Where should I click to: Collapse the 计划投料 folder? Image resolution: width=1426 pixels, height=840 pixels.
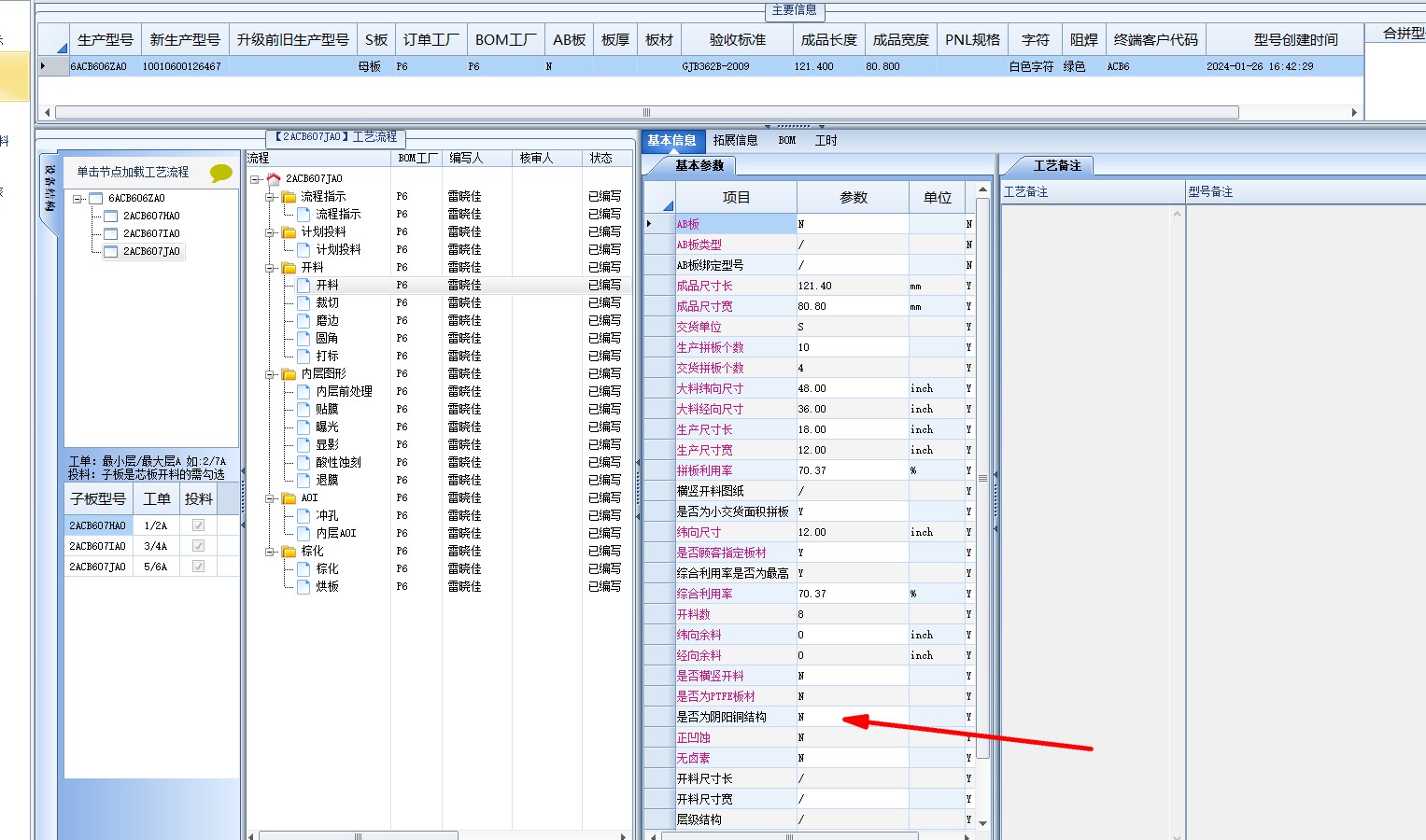point(269,231)
